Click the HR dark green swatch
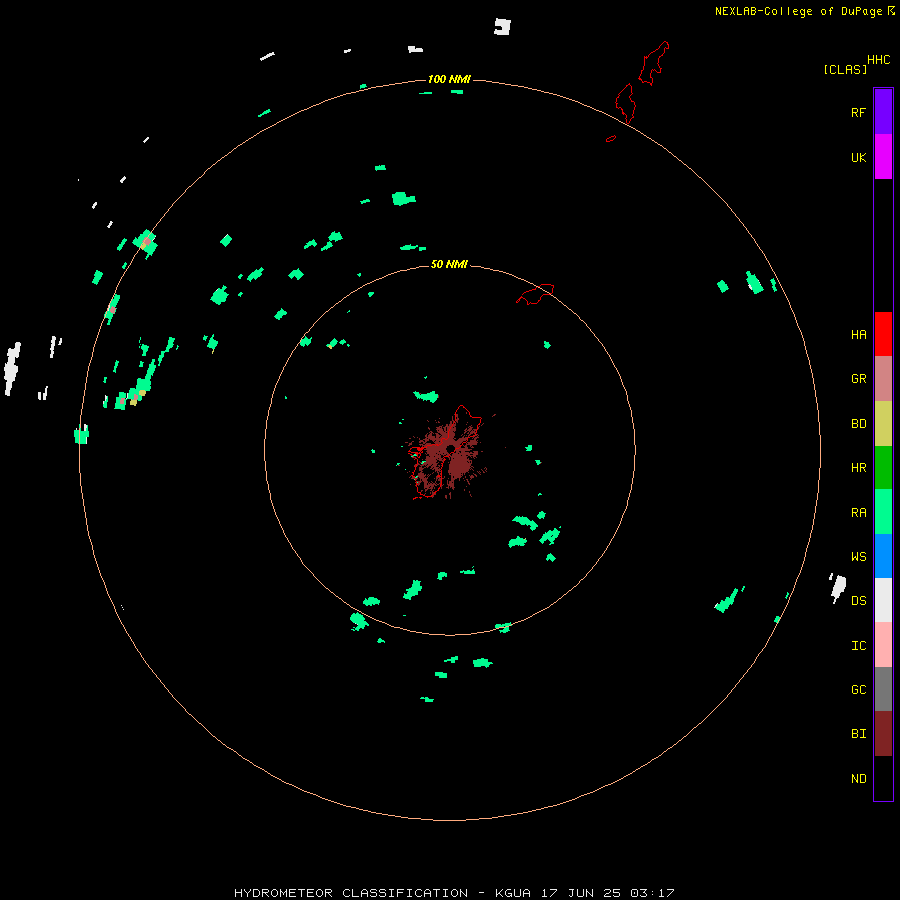Screen dimensions: 900x900 (x=883, y=467)
